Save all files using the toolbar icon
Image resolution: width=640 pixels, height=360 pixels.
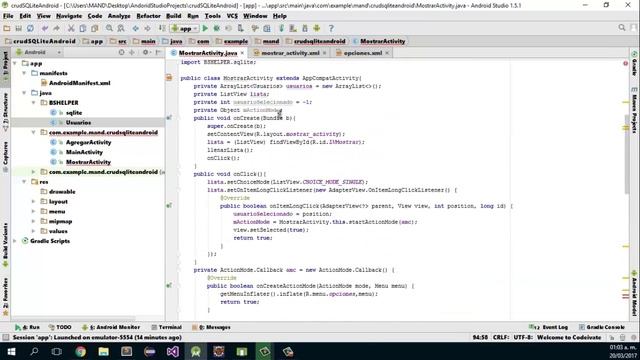(x=18, y=29)
